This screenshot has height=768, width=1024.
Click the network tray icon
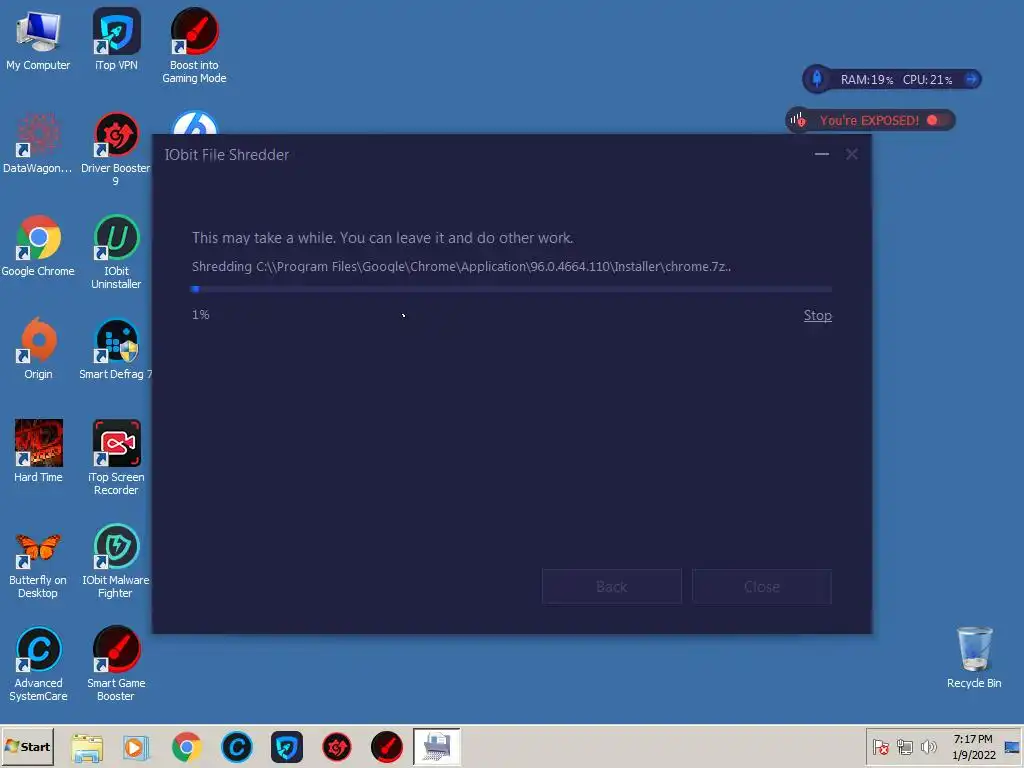coord(904,747)
